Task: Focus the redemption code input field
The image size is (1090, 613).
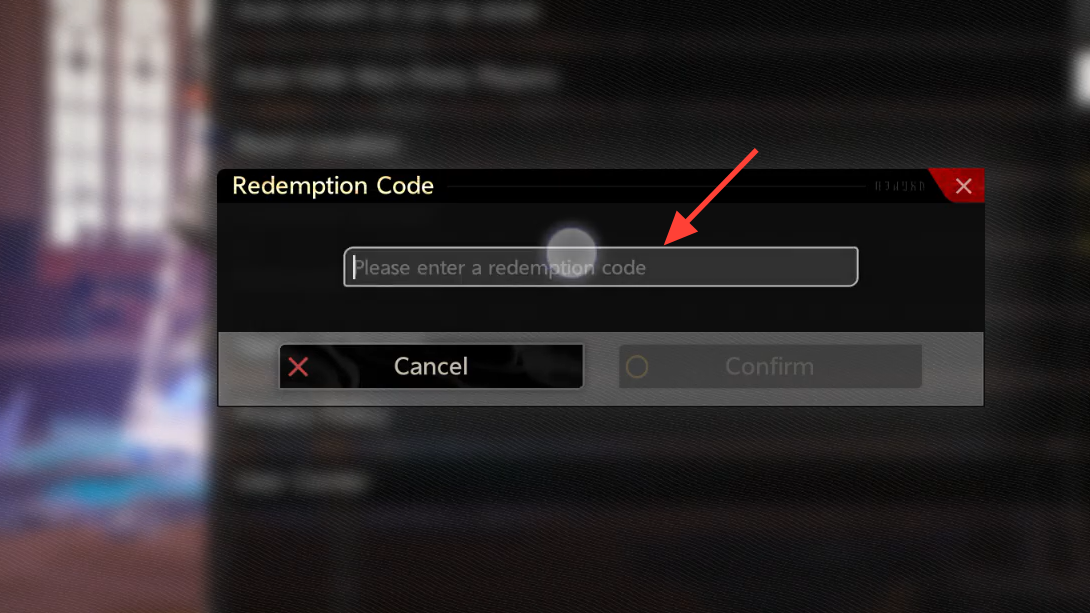Action: pyautogui.click(x=601, y=267)
